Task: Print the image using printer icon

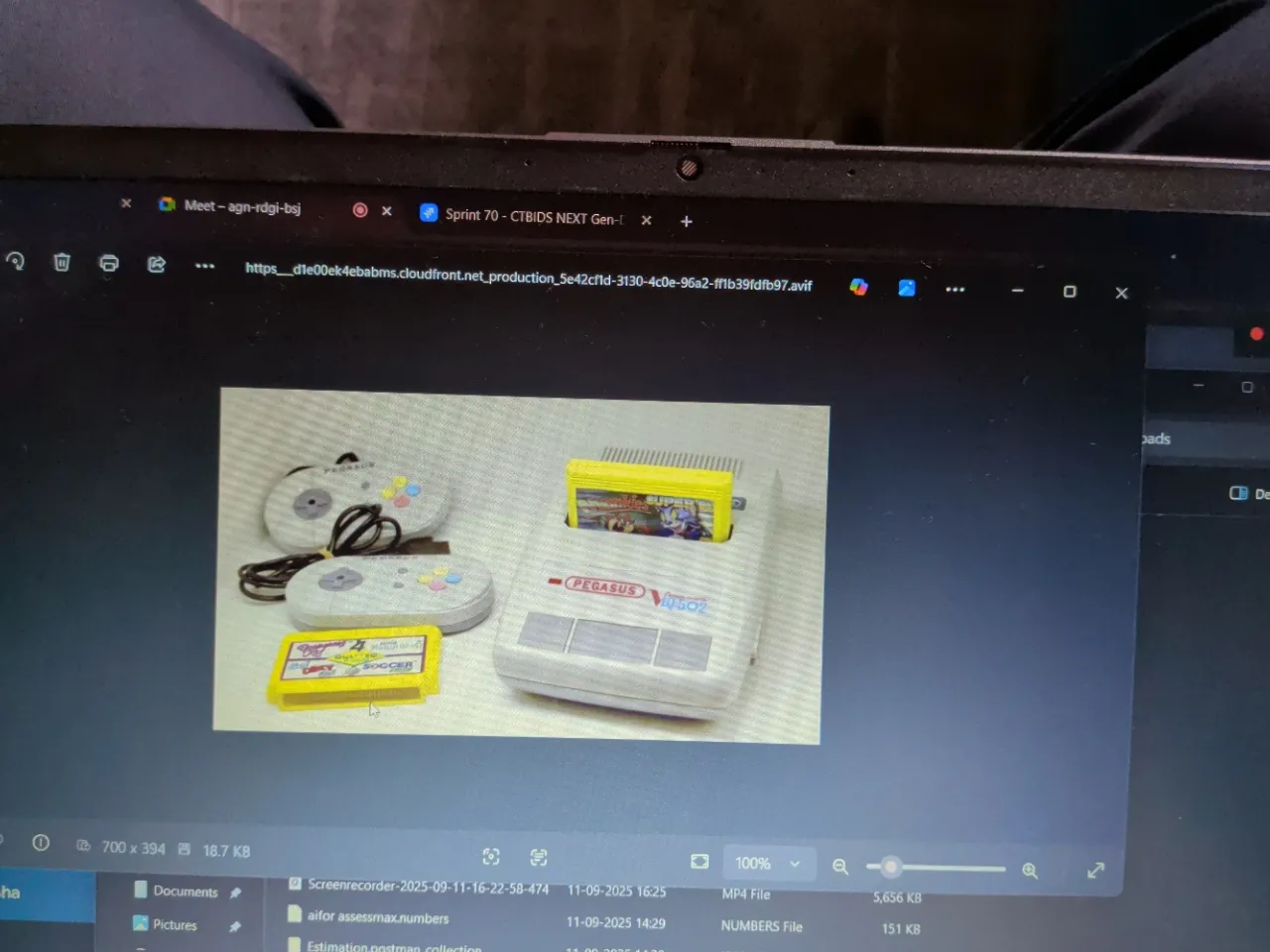Action: coord(109,263)
